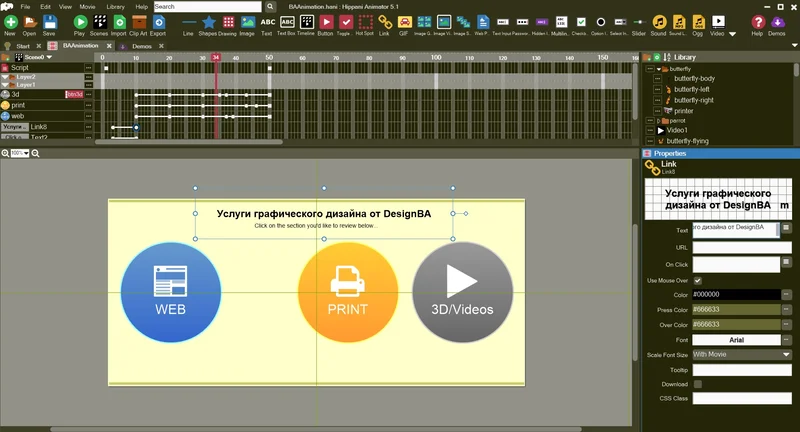The width and height of the screenshot is (800, 432).
Task: Insert a Toggle button element
Action: tap(345, 25)
